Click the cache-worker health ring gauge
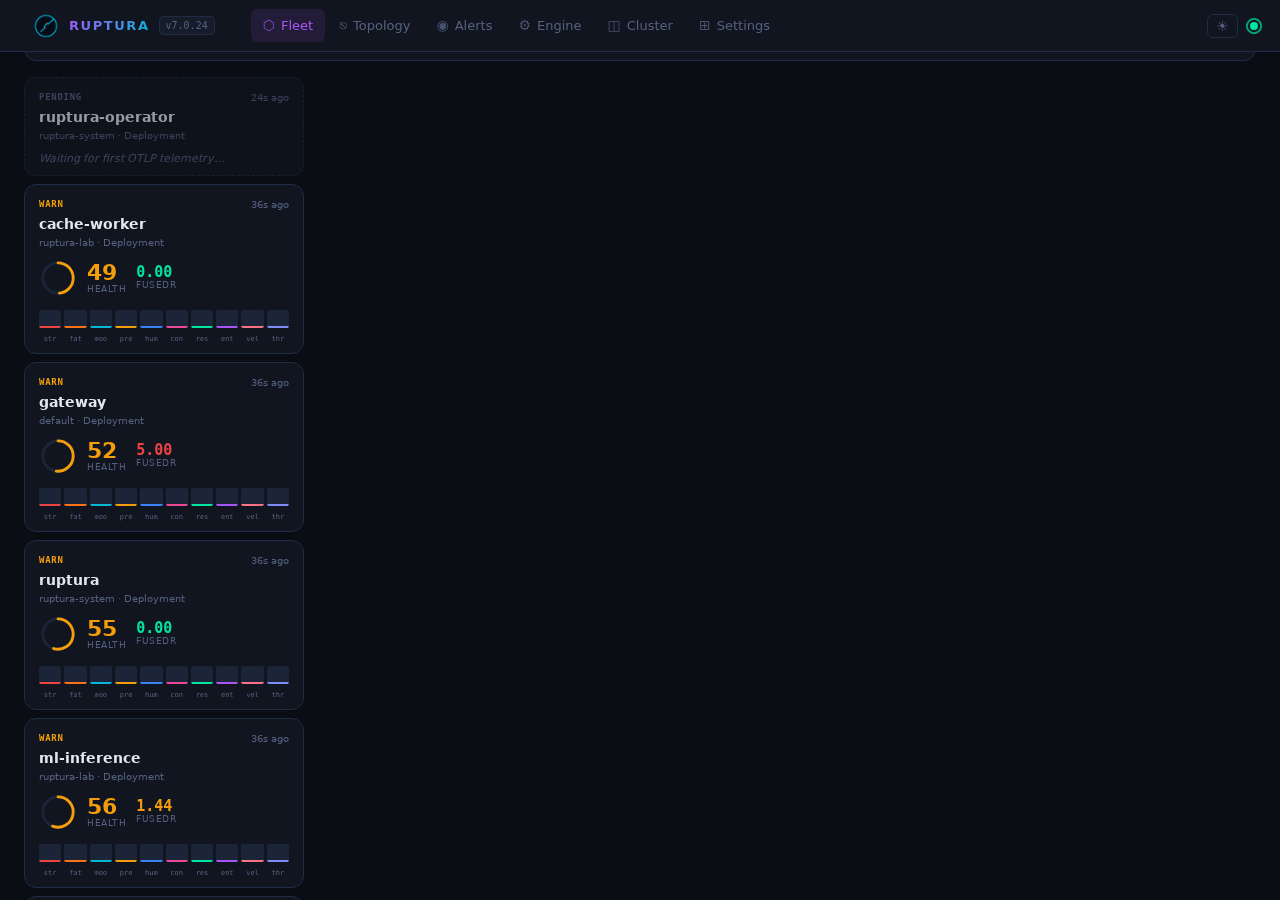 click(x=58, y=278)
